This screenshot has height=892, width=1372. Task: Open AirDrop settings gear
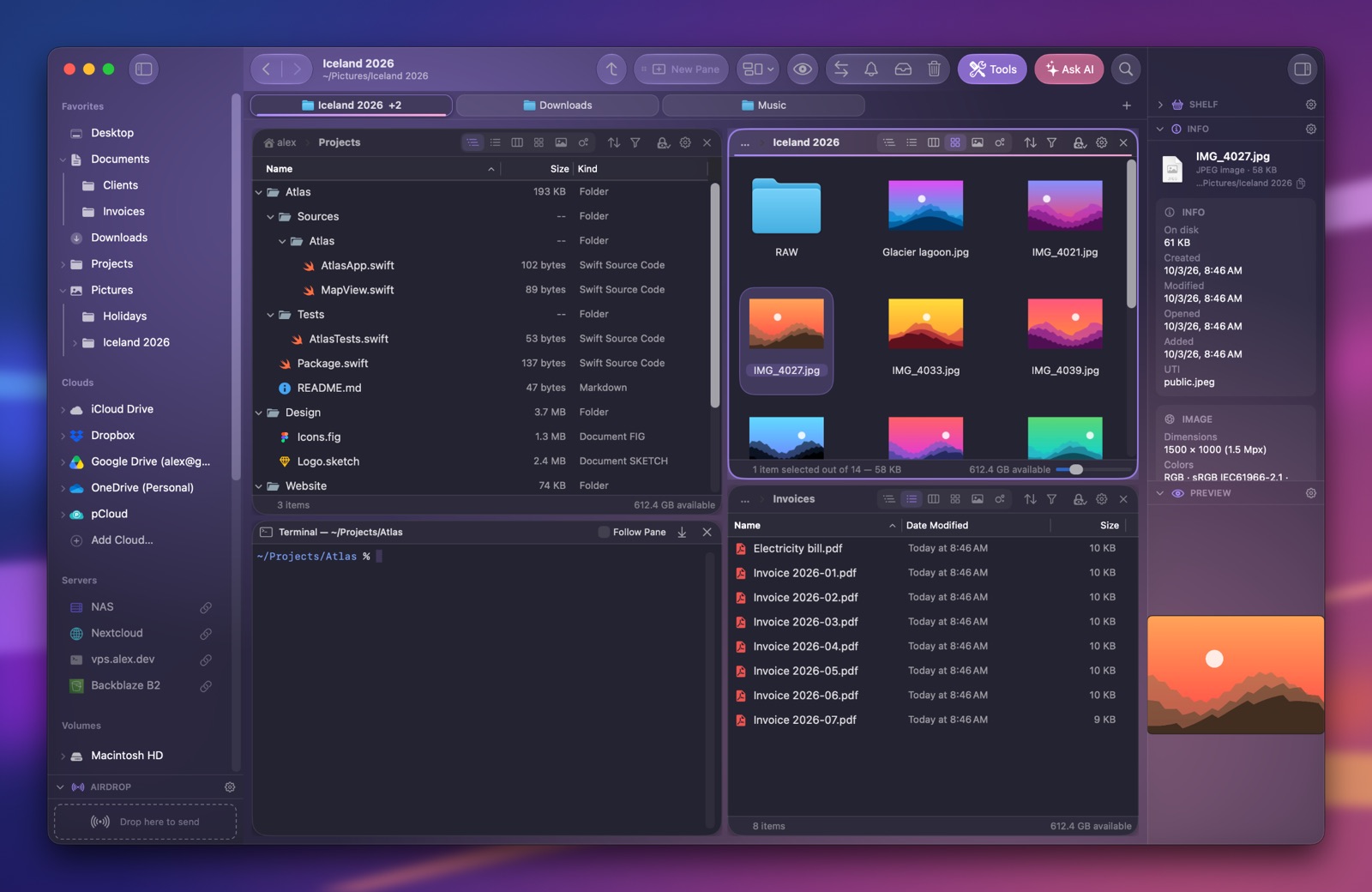coord(230,787)
